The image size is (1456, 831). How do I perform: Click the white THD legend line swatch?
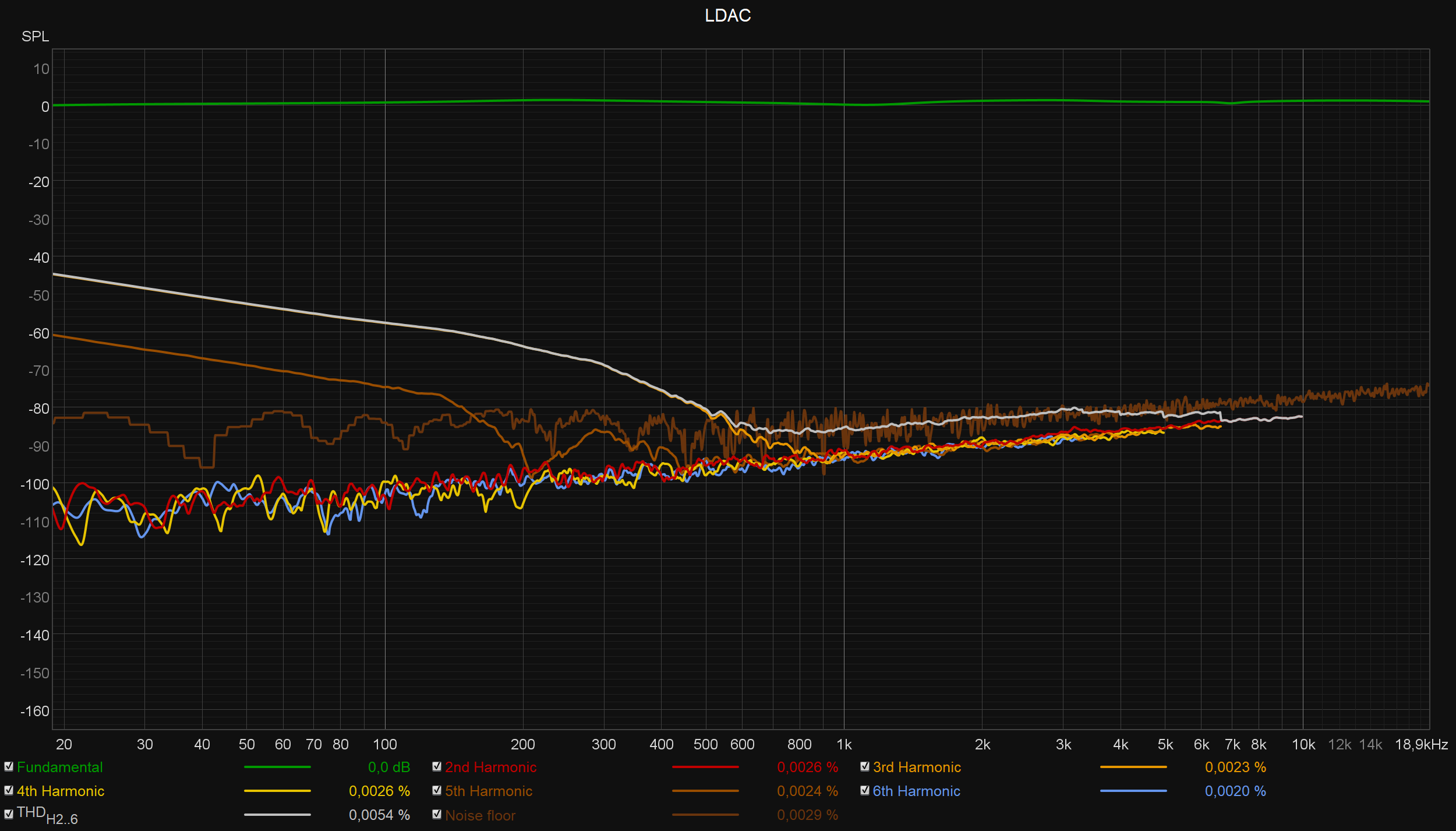[x=277, y=815]
